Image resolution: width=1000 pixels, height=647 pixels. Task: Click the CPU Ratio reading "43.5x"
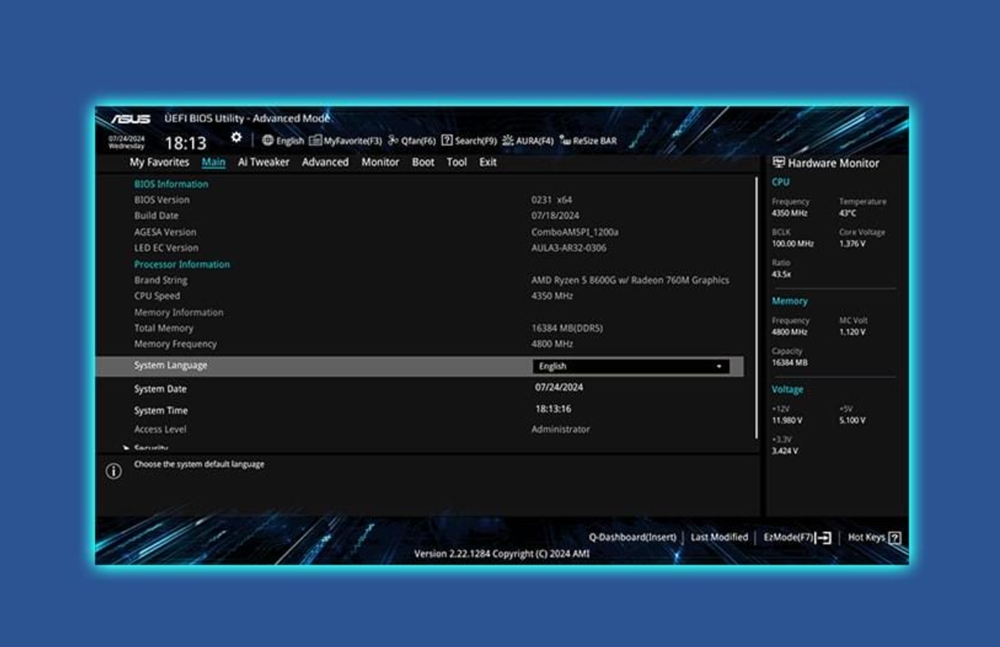(781, 274)
